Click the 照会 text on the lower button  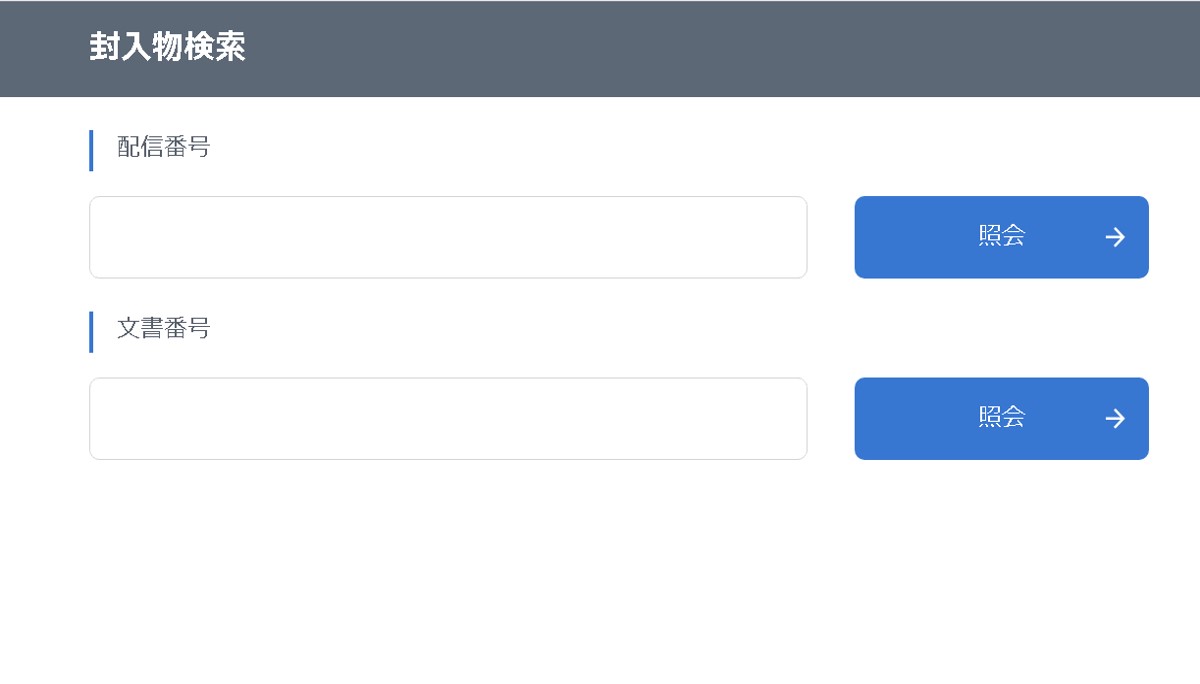(x=1002, y=417)
